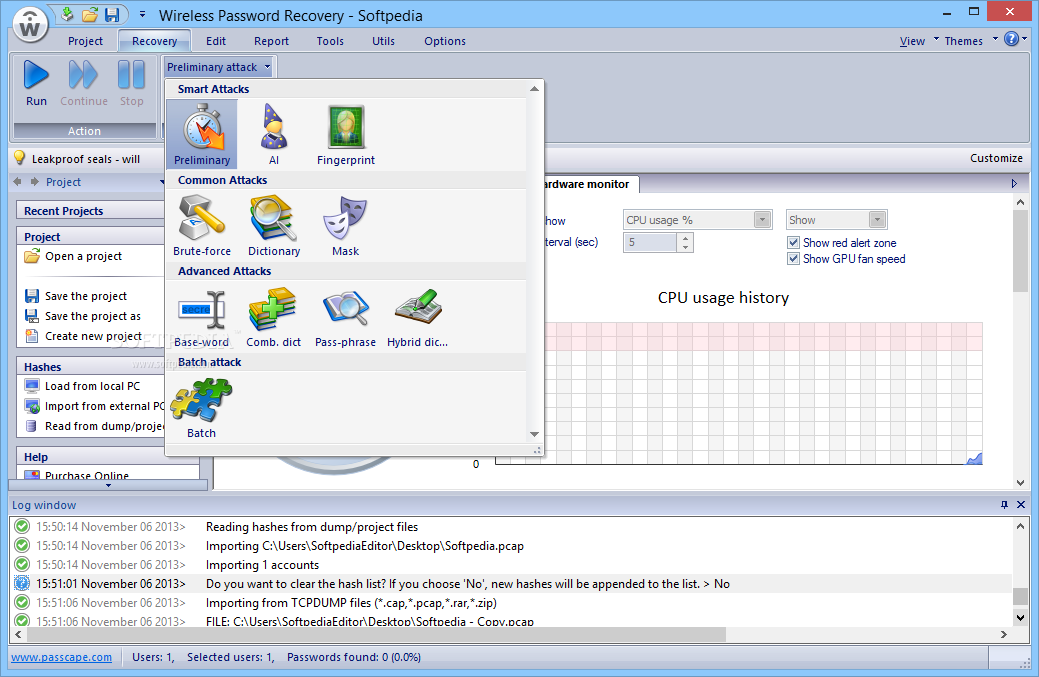The height and width of the screenshot is (677, 1039).
Task: Start recovery with the Run button
Action: [x=36, y=83]
